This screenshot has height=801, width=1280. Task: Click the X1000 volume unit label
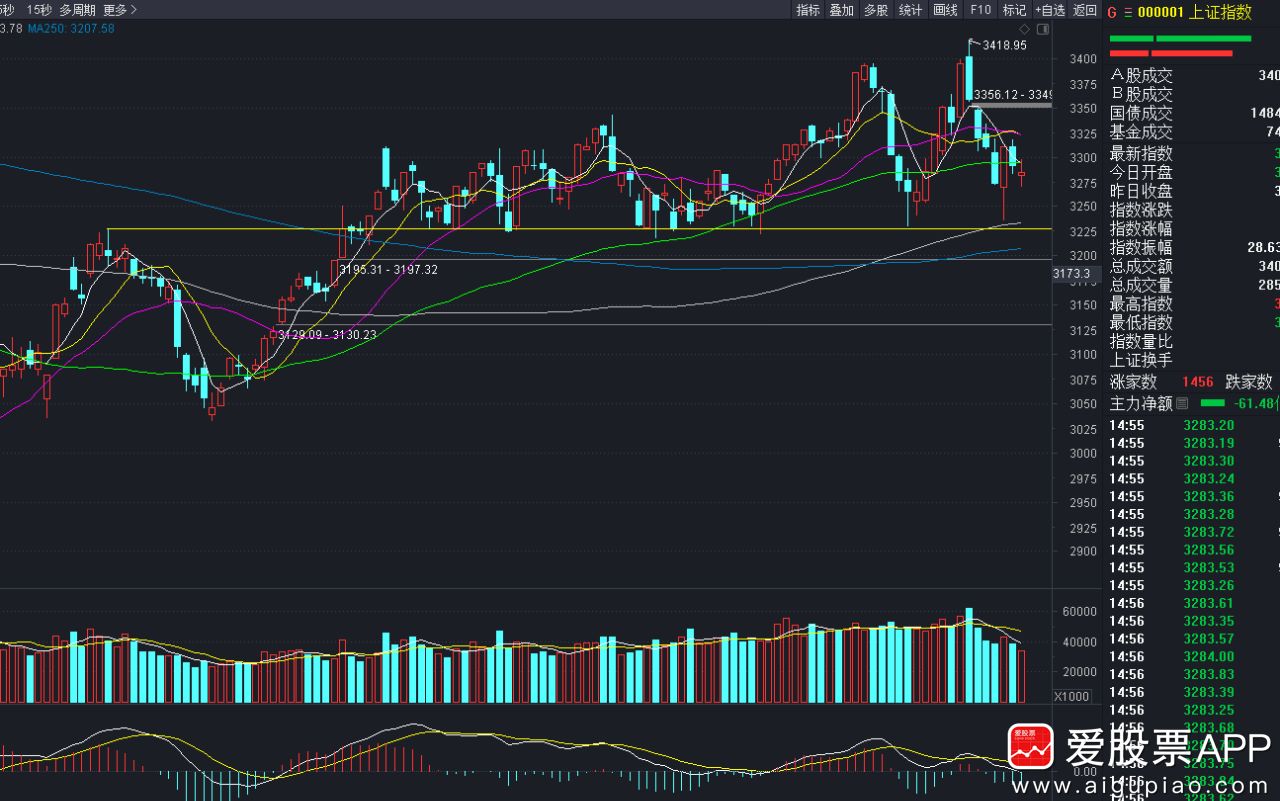tap(1072, 696)
